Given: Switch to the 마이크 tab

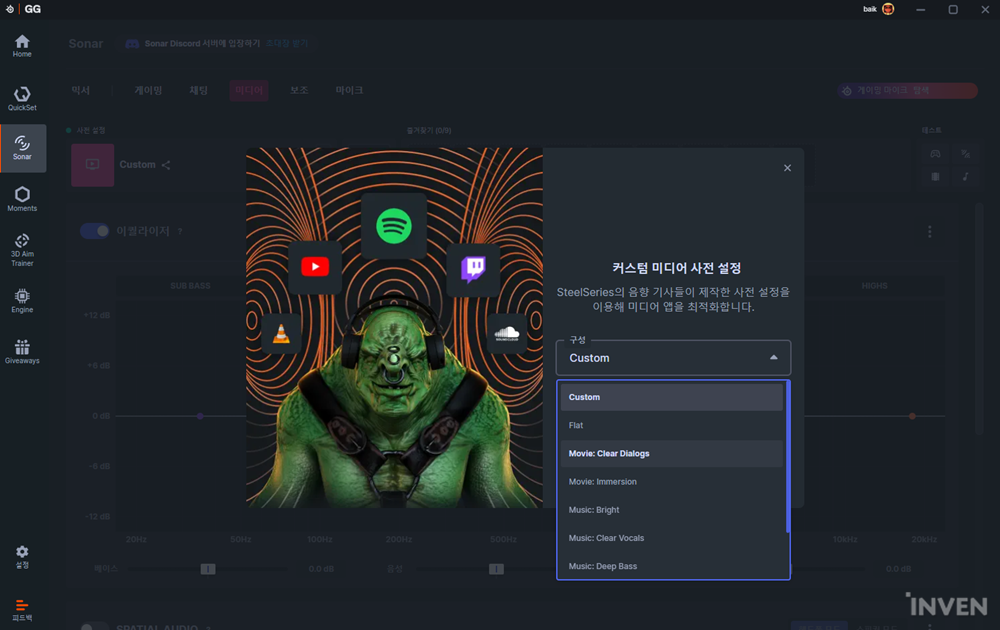Looking at the screenshot, I should click(x=349, y=91).
